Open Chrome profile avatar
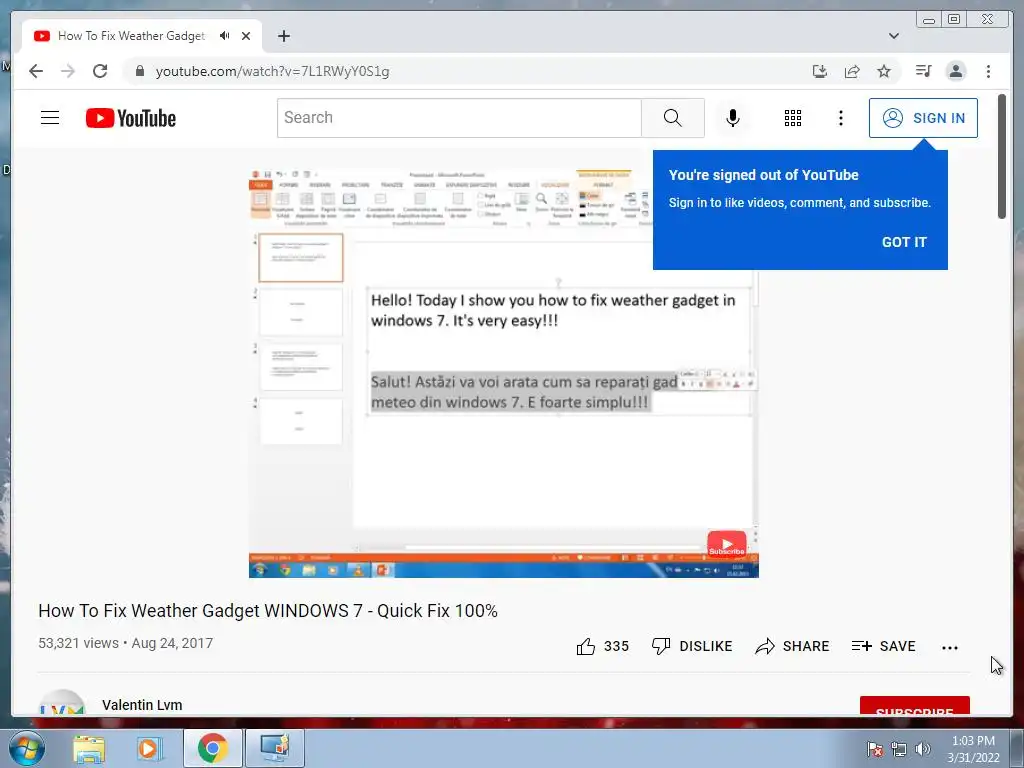 click(x=955, y=71)
